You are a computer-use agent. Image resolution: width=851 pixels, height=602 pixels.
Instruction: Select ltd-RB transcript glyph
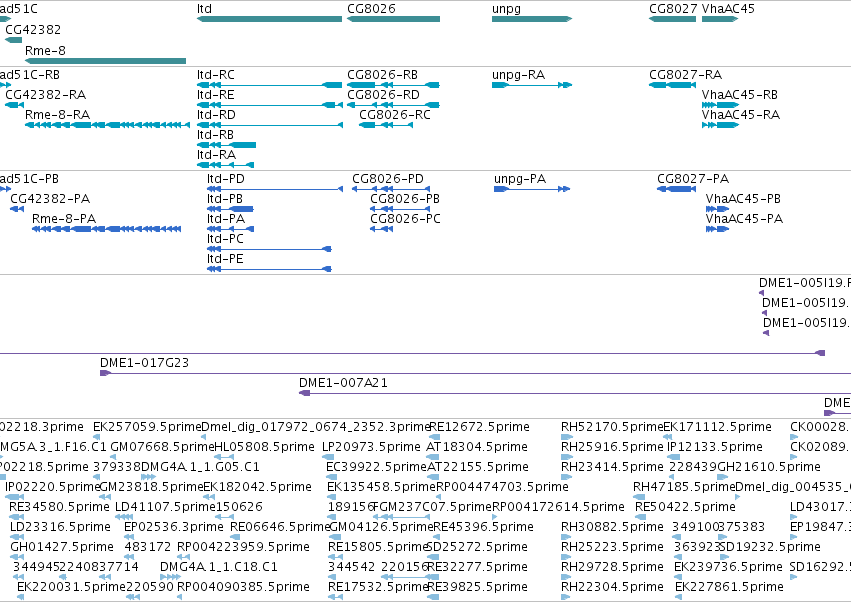226,145
